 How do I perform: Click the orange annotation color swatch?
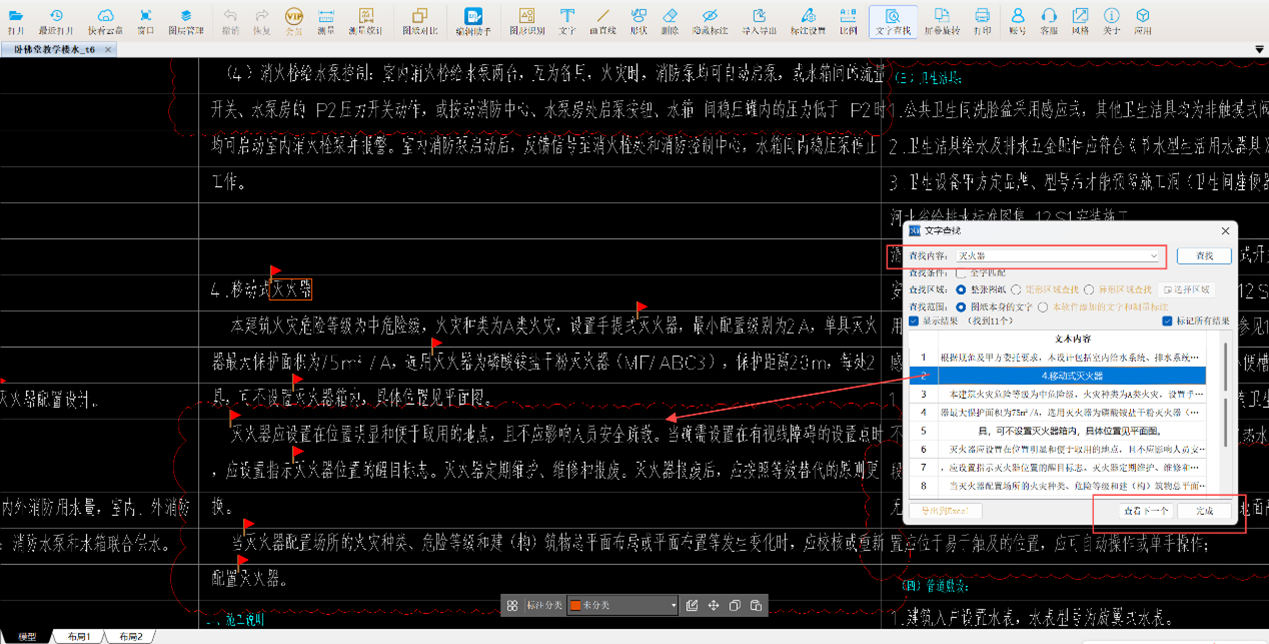pos(575,606)
